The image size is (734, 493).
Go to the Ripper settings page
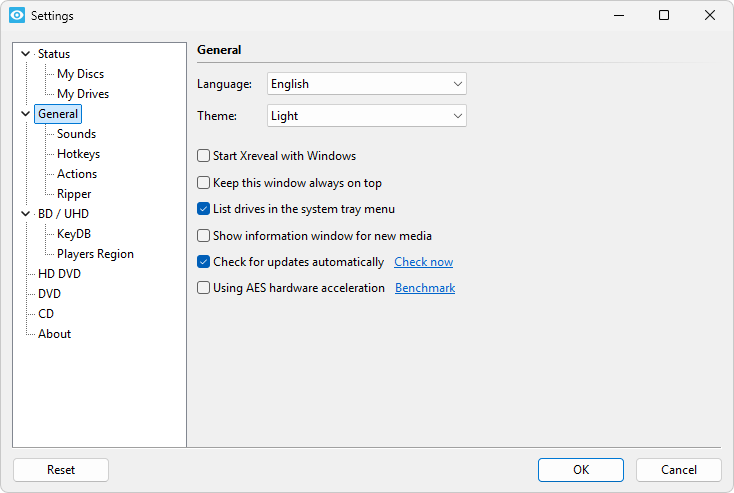tap(74, 194)
